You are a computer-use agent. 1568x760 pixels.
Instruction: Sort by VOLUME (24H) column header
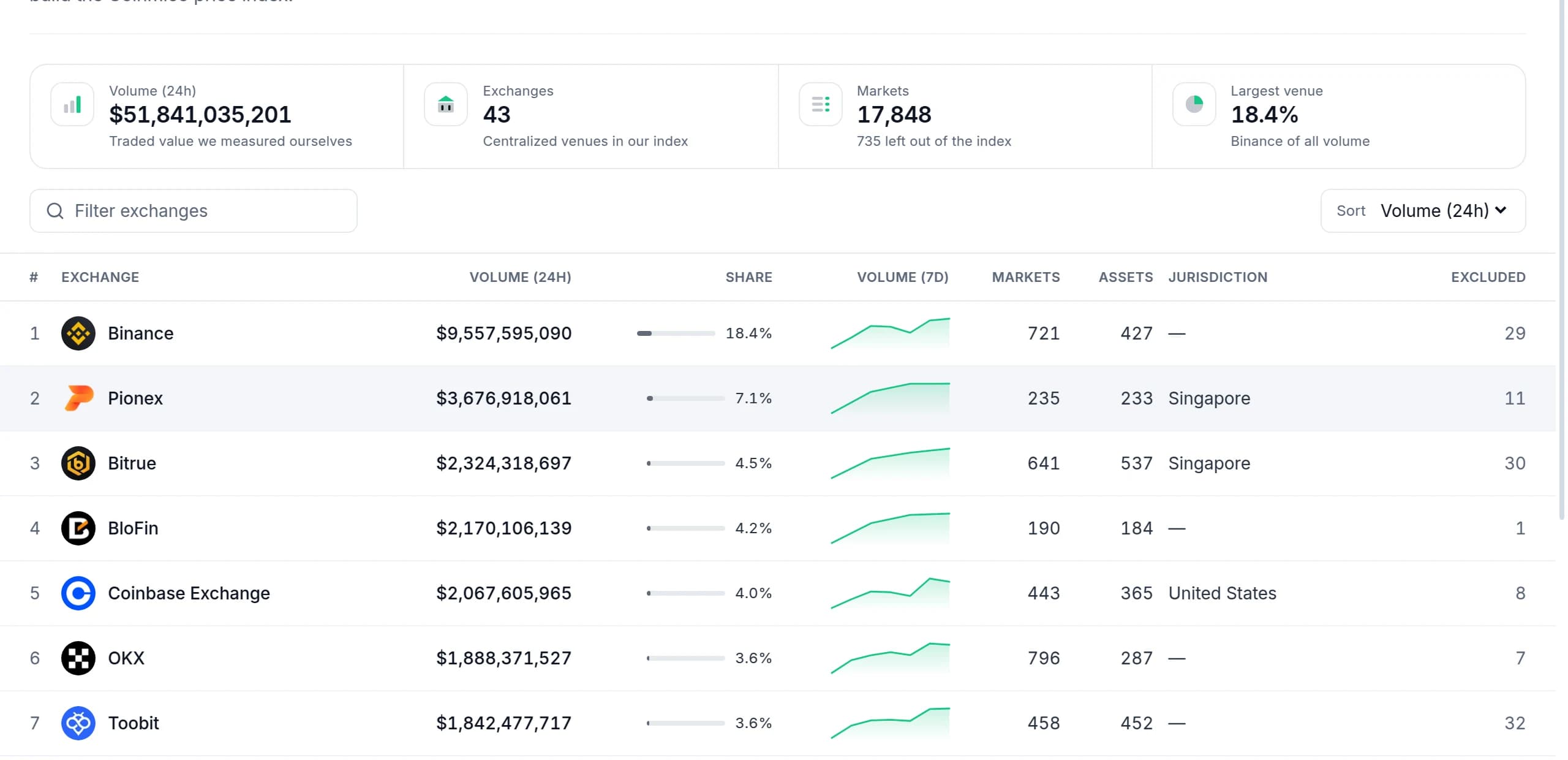click(521, 277)
